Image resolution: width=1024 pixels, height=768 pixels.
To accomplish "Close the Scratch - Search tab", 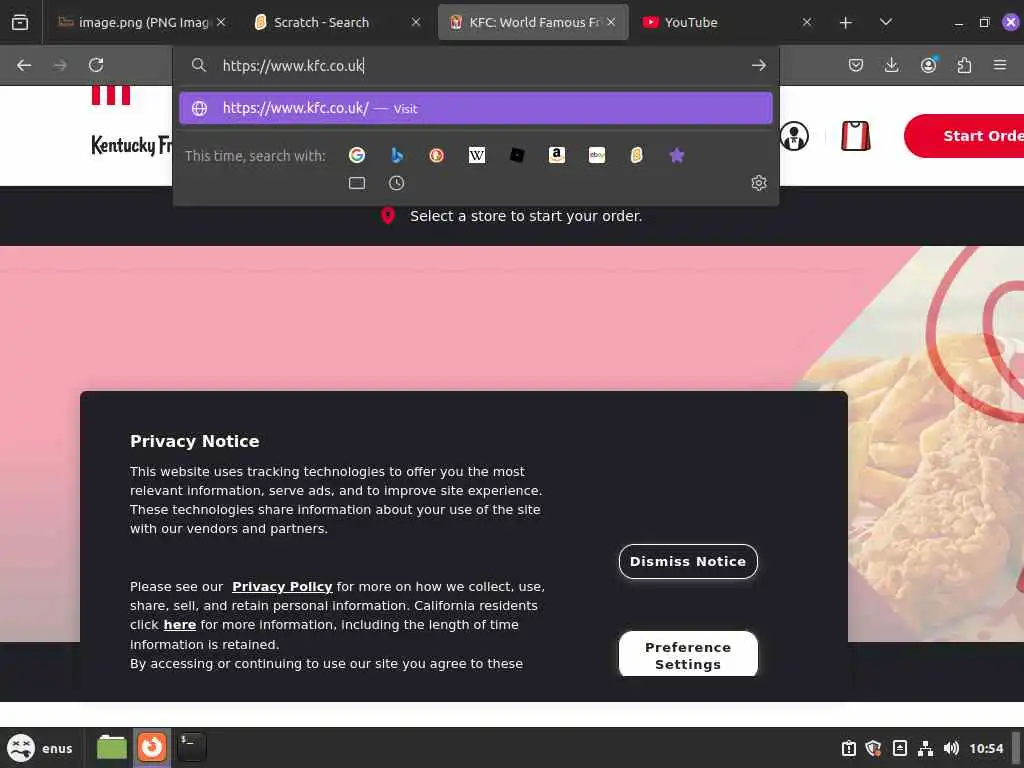I will click(x=416, y=22).
